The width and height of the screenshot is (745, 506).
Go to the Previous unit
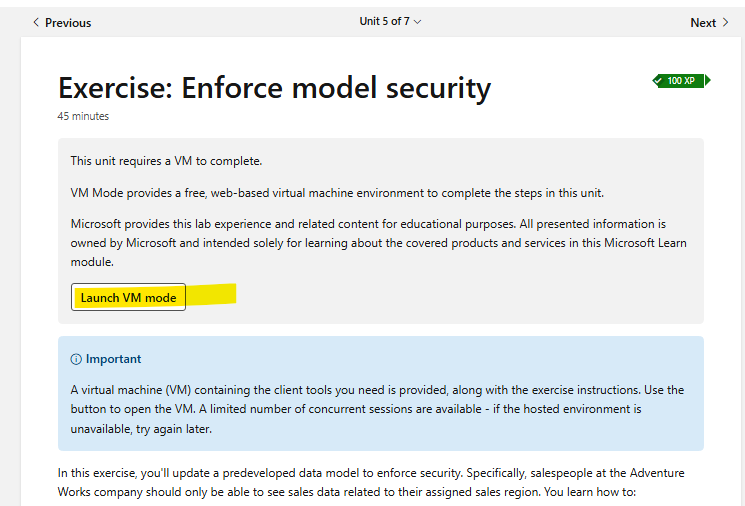tap(62, 23)
